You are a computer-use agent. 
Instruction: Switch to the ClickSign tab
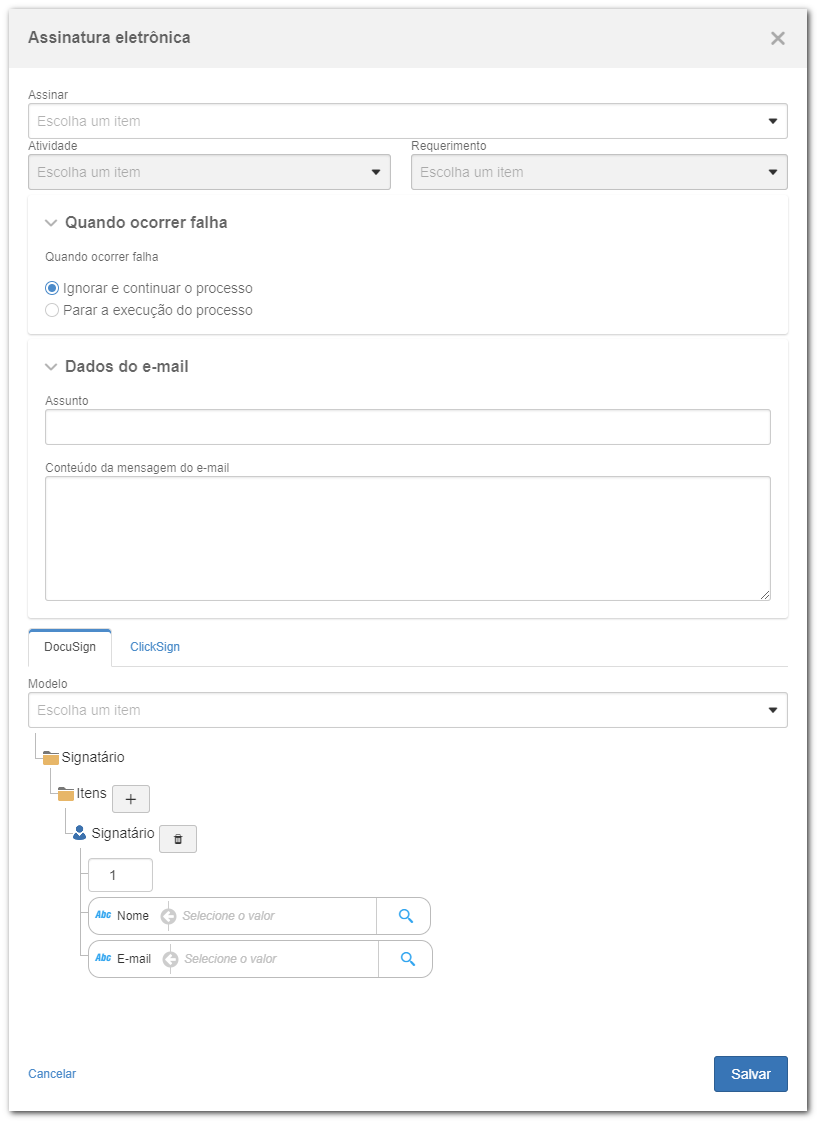[155, 647]
